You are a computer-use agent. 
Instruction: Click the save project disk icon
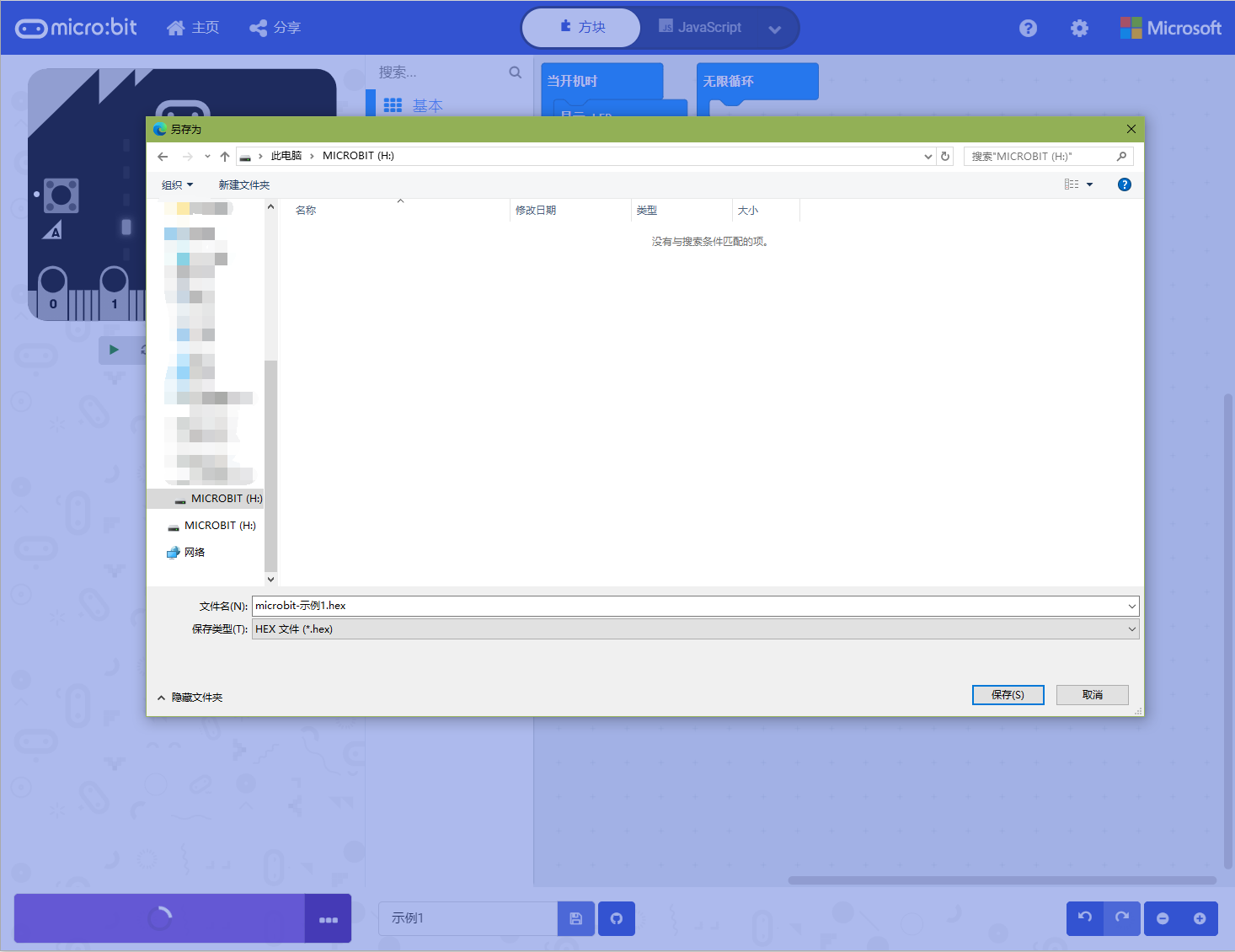(576, 918)
